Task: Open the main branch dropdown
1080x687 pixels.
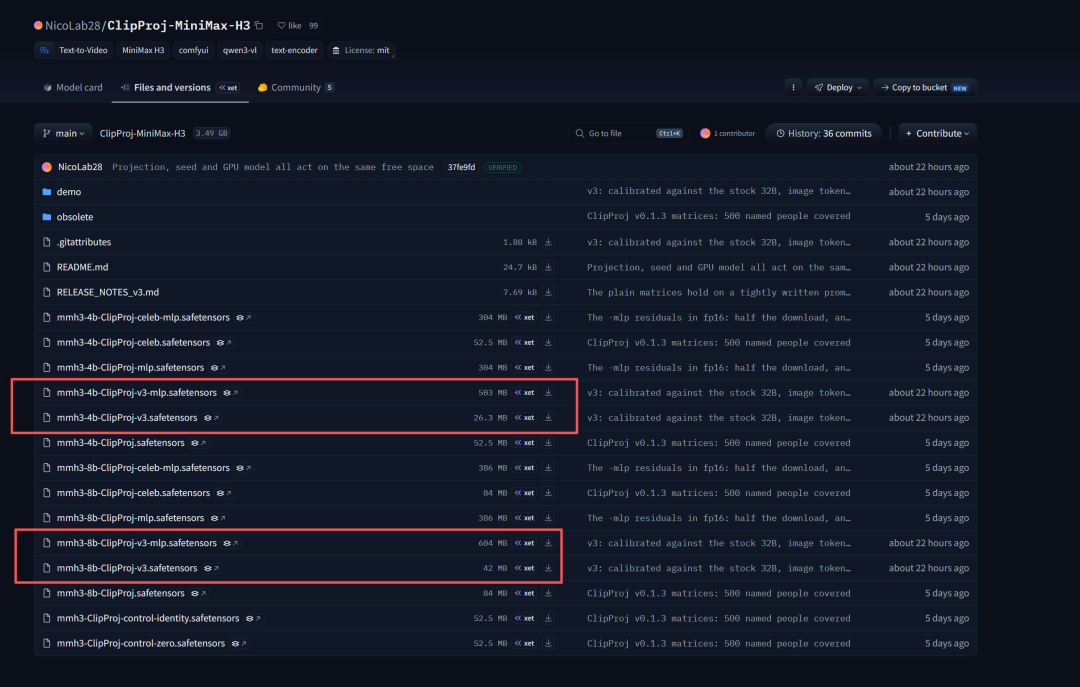Action: [x=63, y=134]
